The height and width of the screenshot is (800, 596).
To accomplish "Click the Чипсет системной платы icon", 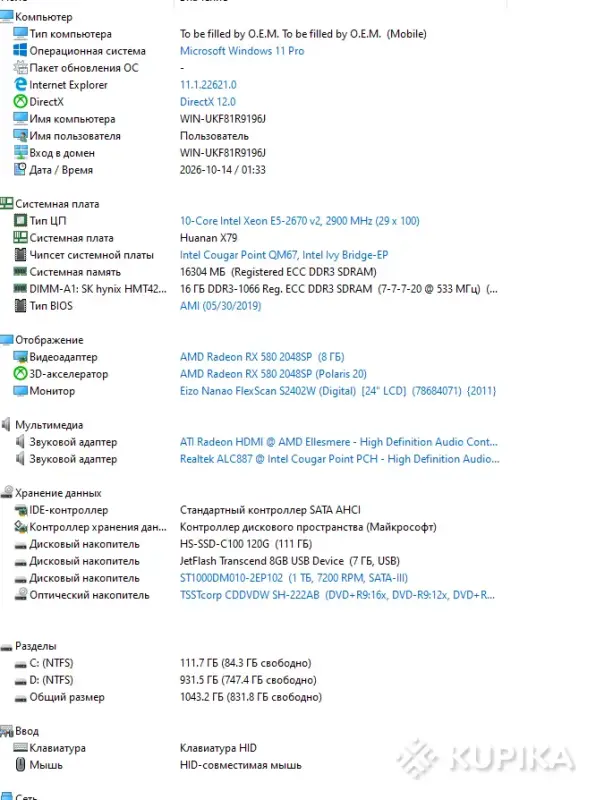I will (20, 255).
